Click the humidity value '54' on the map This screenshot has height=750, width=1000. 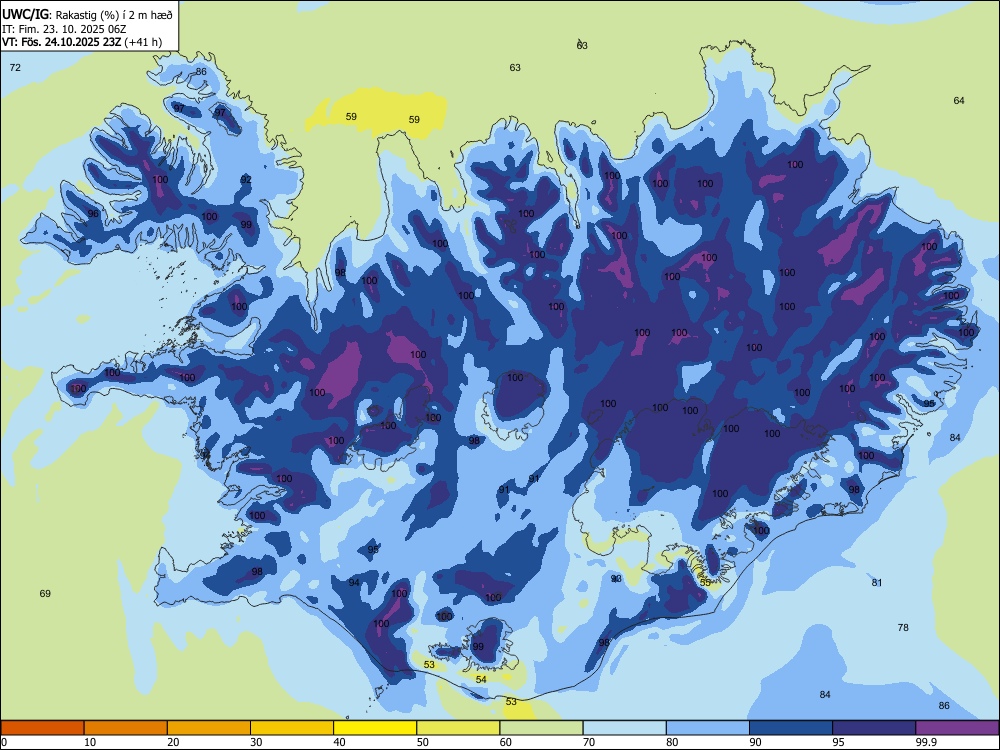click(x=481, y=679)
